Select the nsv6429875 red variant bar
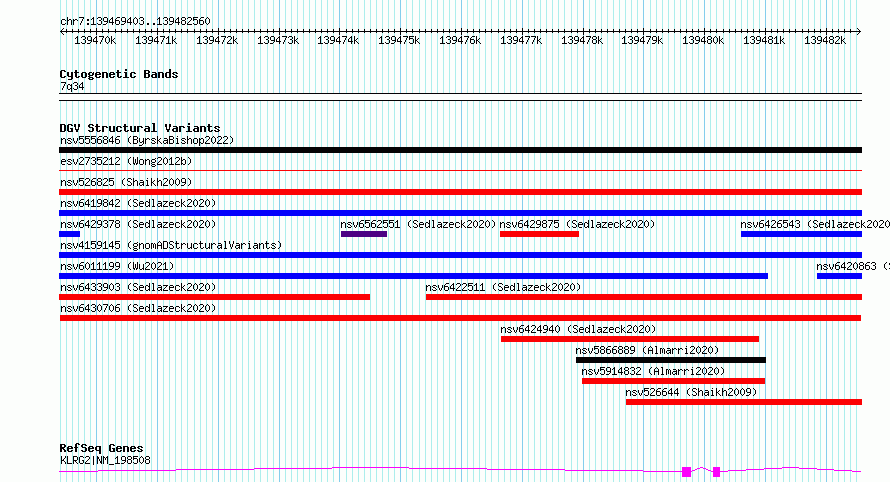The image size is (890, 482). [x=539, y=234]
